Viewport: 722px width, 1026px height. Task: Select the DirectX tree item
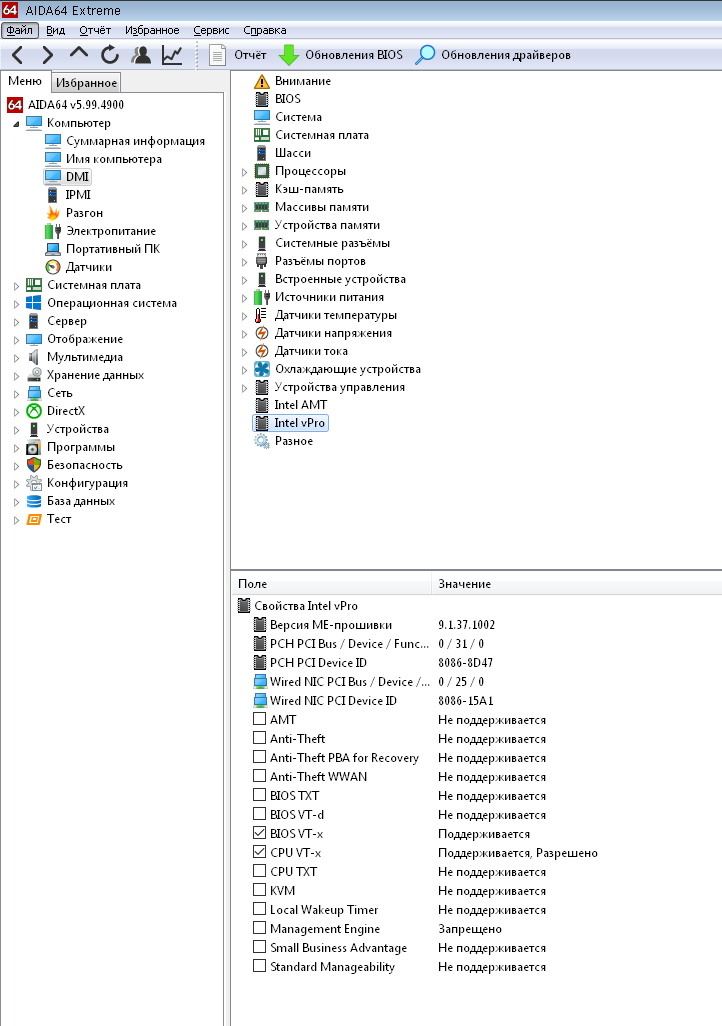point(56,411)
